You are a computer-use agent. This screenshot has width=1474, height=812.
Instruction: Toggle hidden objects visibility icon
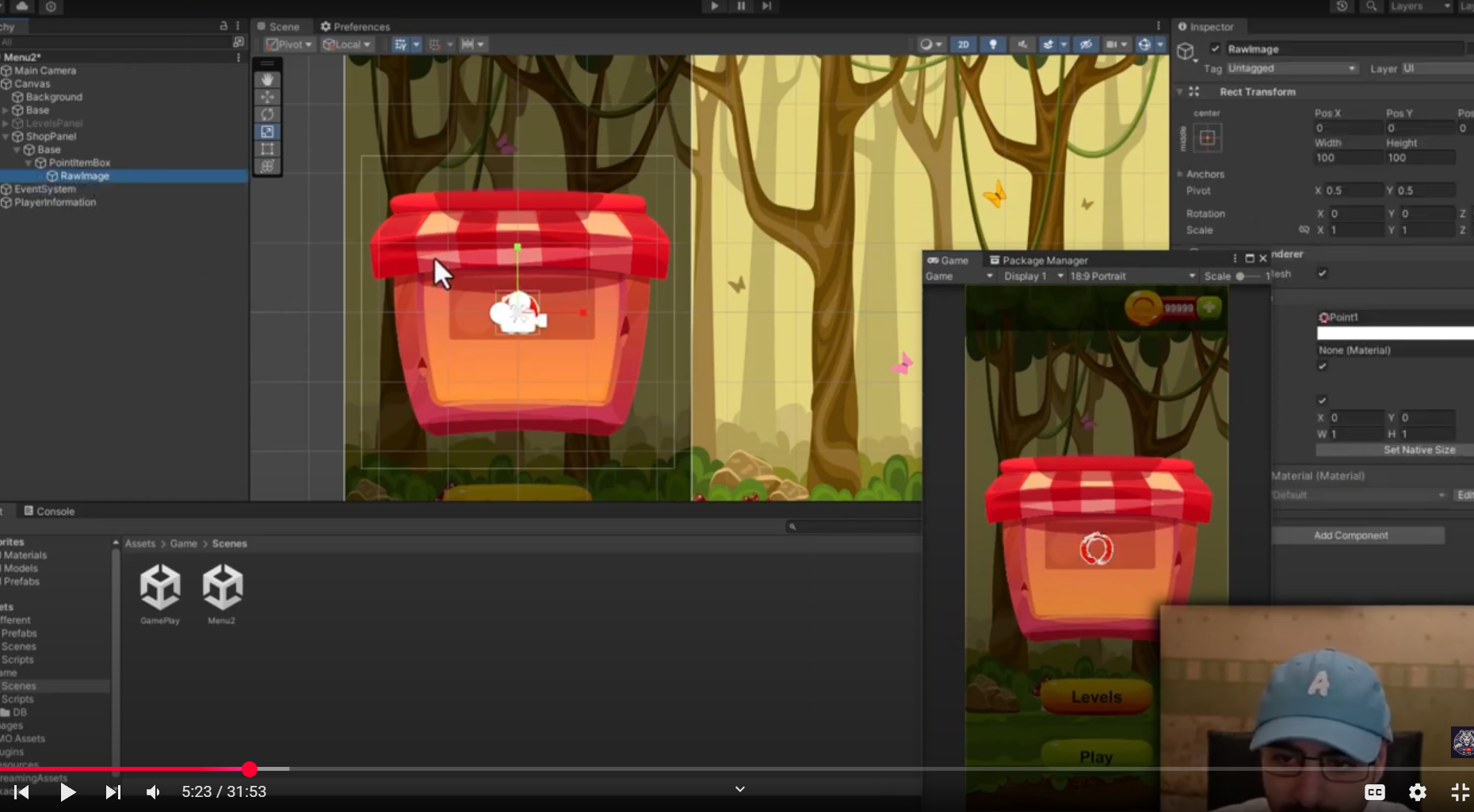(1086, 44)
